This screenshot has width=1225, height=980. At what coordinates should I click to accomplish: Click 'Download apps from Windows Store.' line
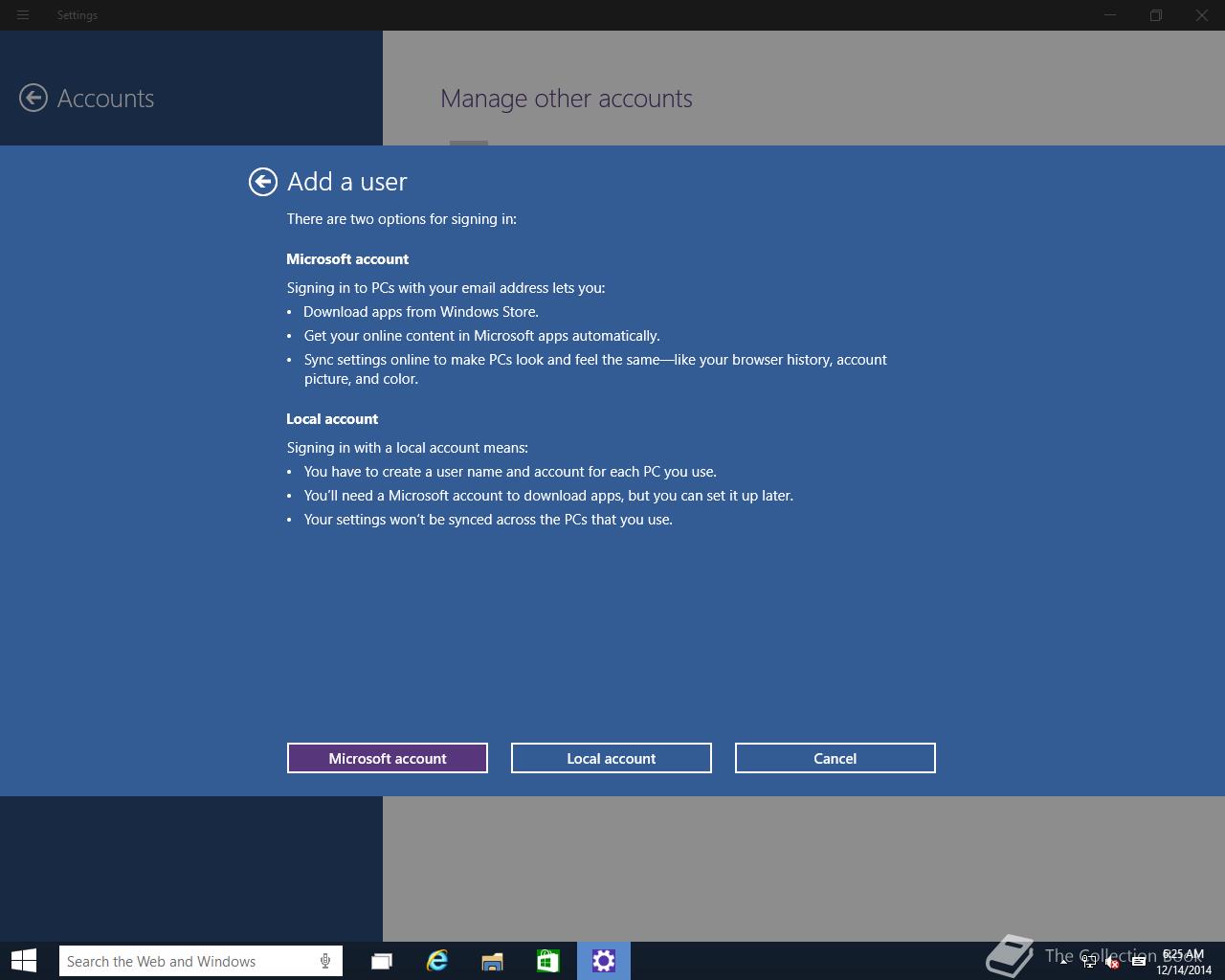[421, 312]
